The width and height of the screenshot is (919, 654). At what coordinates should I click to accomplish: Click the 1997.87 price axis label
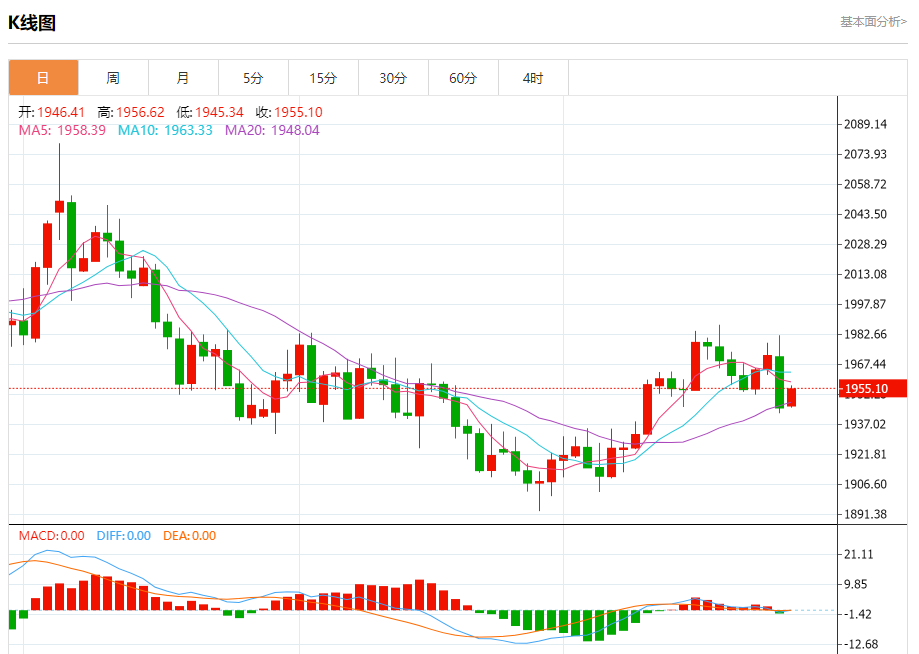coord(865,304)
